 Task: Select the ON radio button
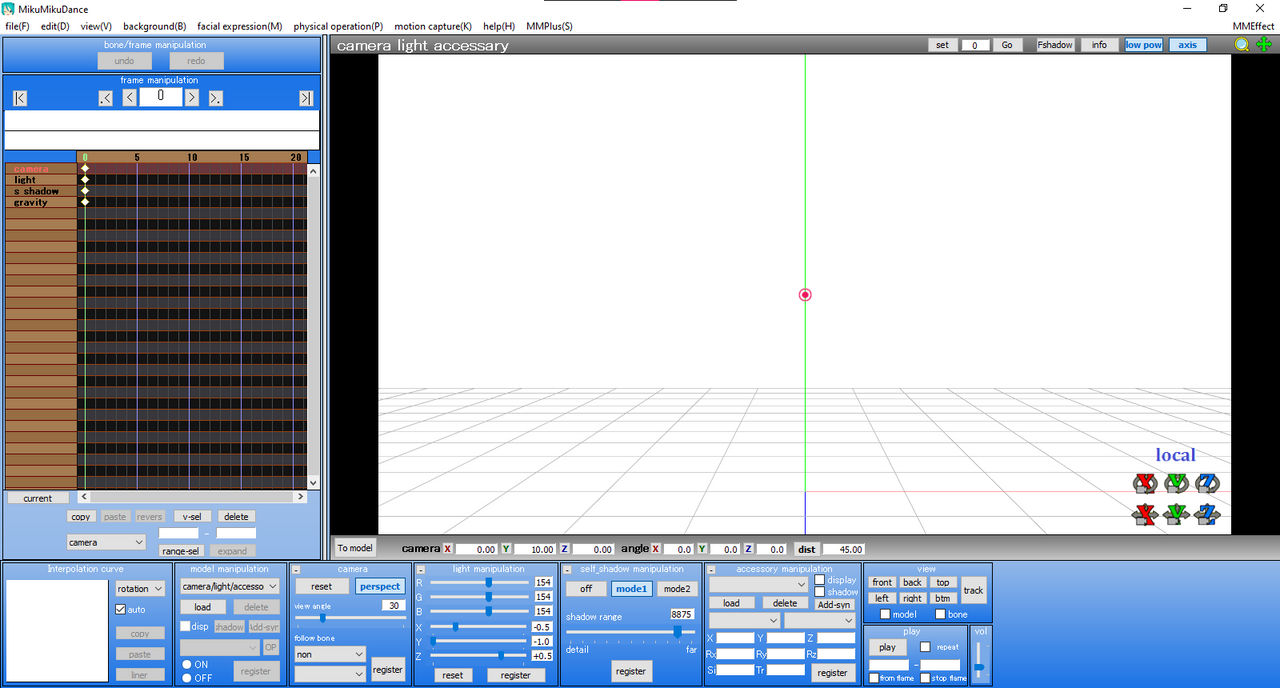coord(187,664)
